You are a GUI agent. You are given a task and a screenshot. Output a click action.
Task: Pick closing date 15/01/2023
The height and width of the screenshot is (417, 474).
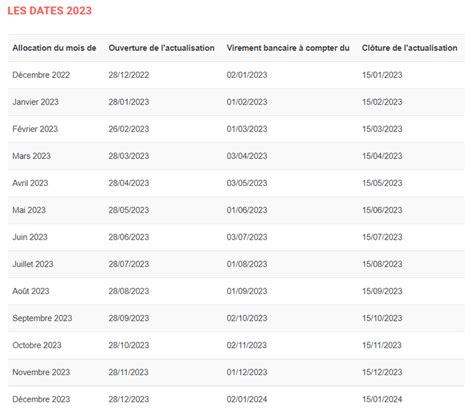pyautogui.click(x=382, y=75)
